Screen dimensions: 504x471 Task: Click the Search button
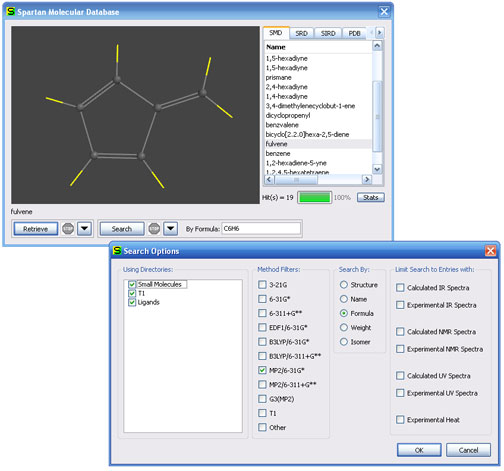coord(122,229)
